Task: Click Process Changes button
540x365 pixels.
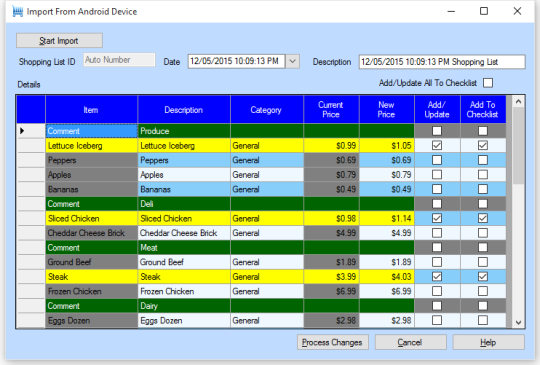Action: click(x=333, y=342)
